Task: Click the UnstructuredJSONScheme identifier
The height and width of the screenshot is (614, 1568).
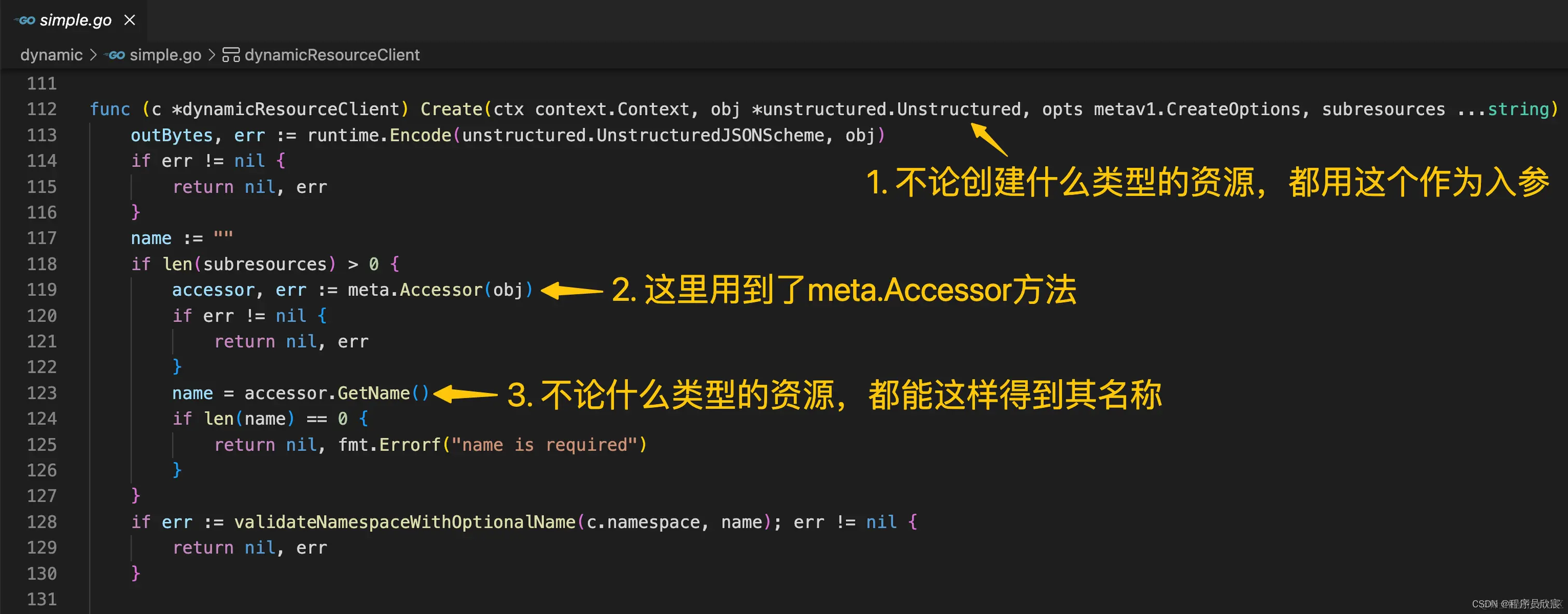Action: pyautogui.click(x=710, y=135)
